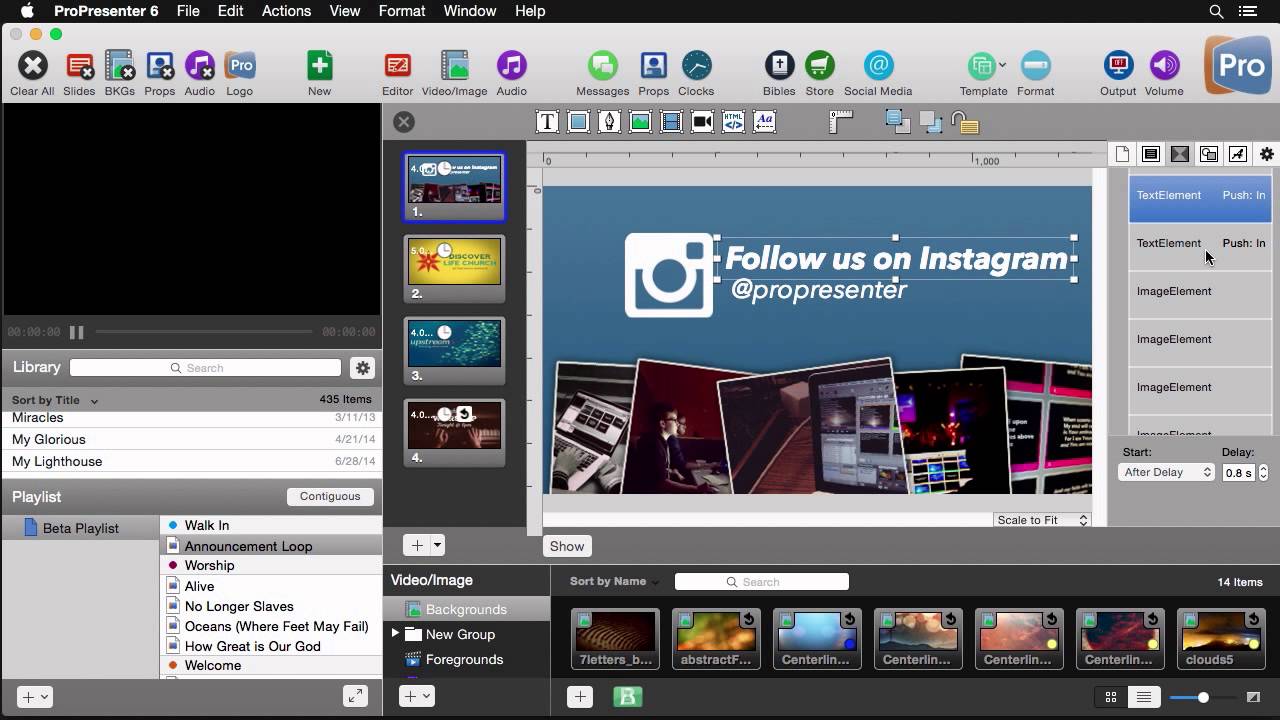Screen dimensions: 1280x720
Task: Open the playlist add dropdown at bottom left
Action: [34, 697]
